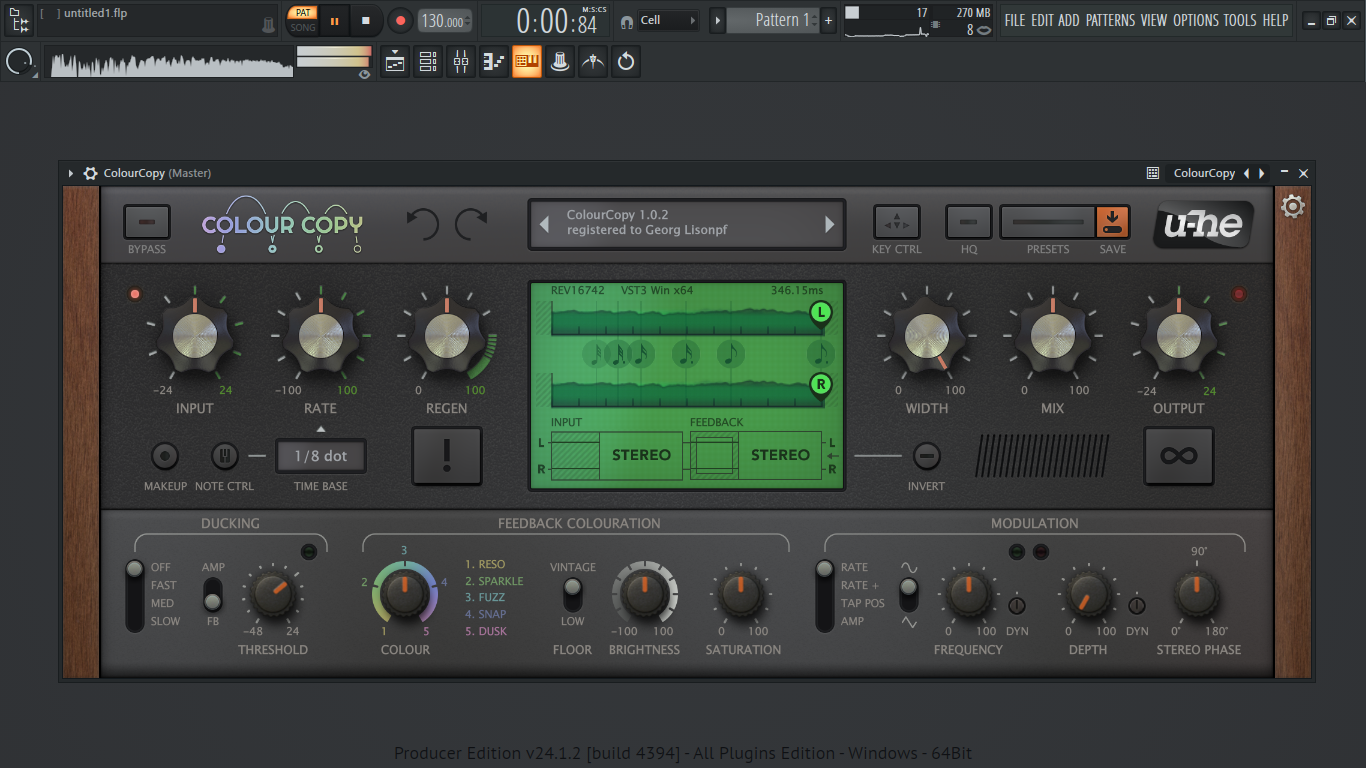This screenshot has height=768, width=1366.
Task: Open ColourCopy settings gear at right edge
Action: (x=1293, y=207)
